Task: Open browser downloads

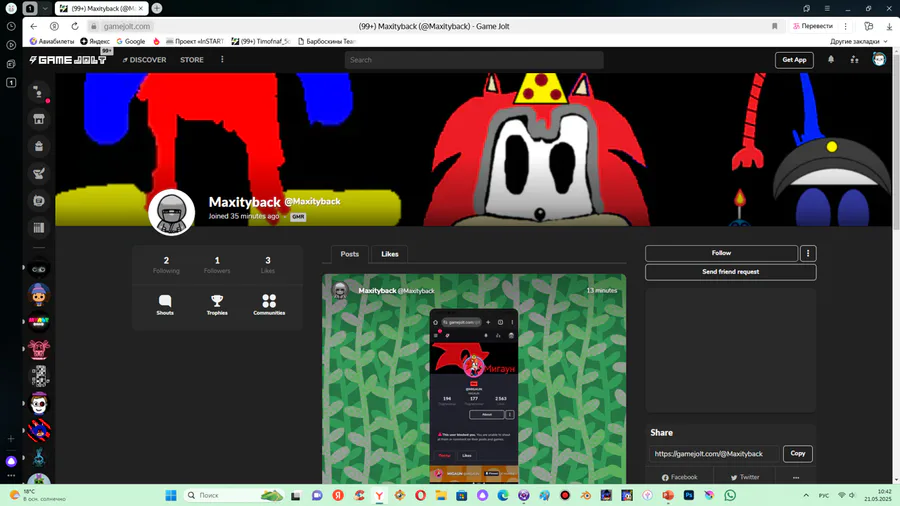Action: click(889, 26)
